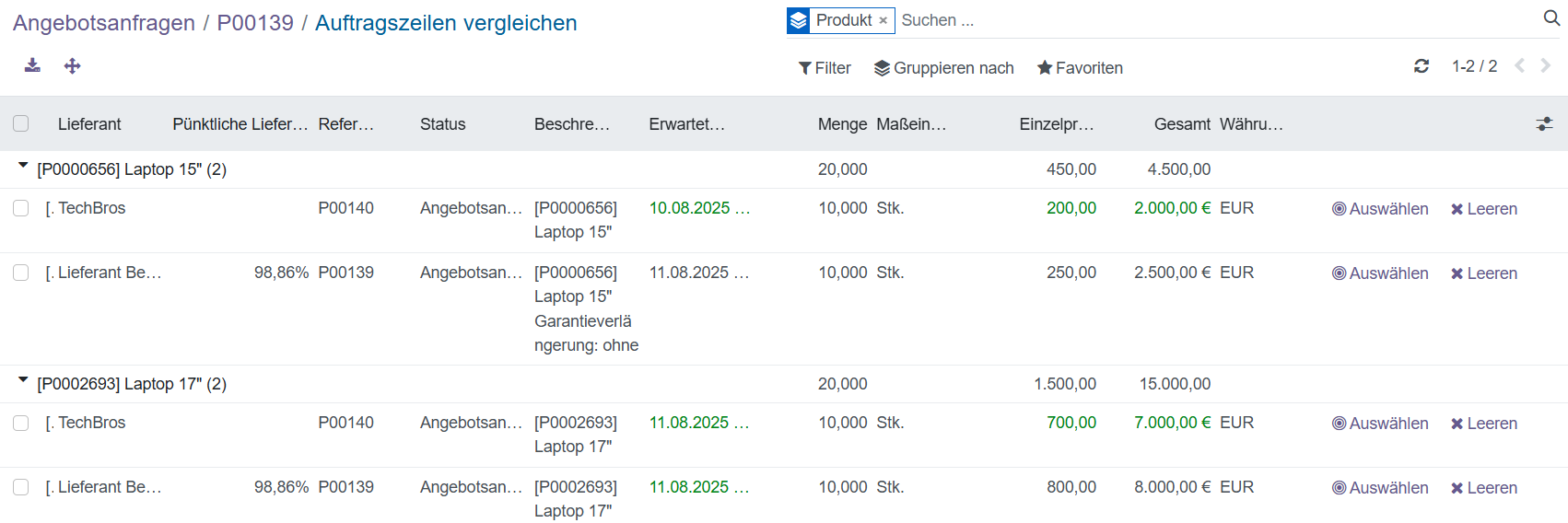The height and width of the screenshot is (523, 1568).
Task: Open the Favoriten menu
Action: point(1080,68)
